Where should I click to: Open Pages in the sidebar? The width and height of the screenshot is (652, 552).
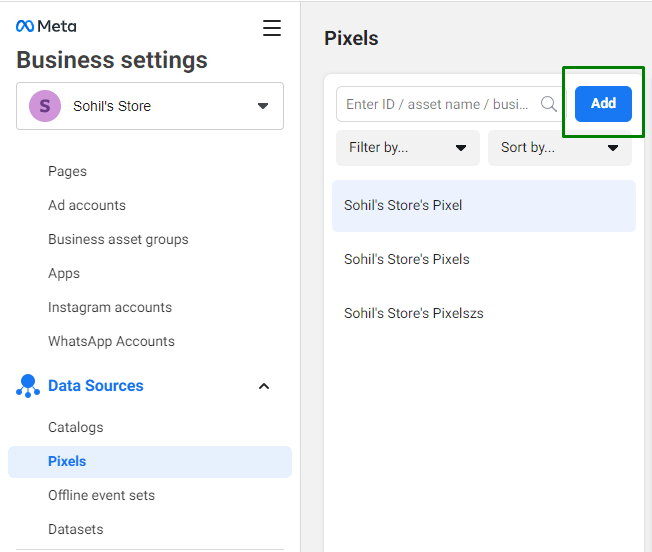click(67, 171)
